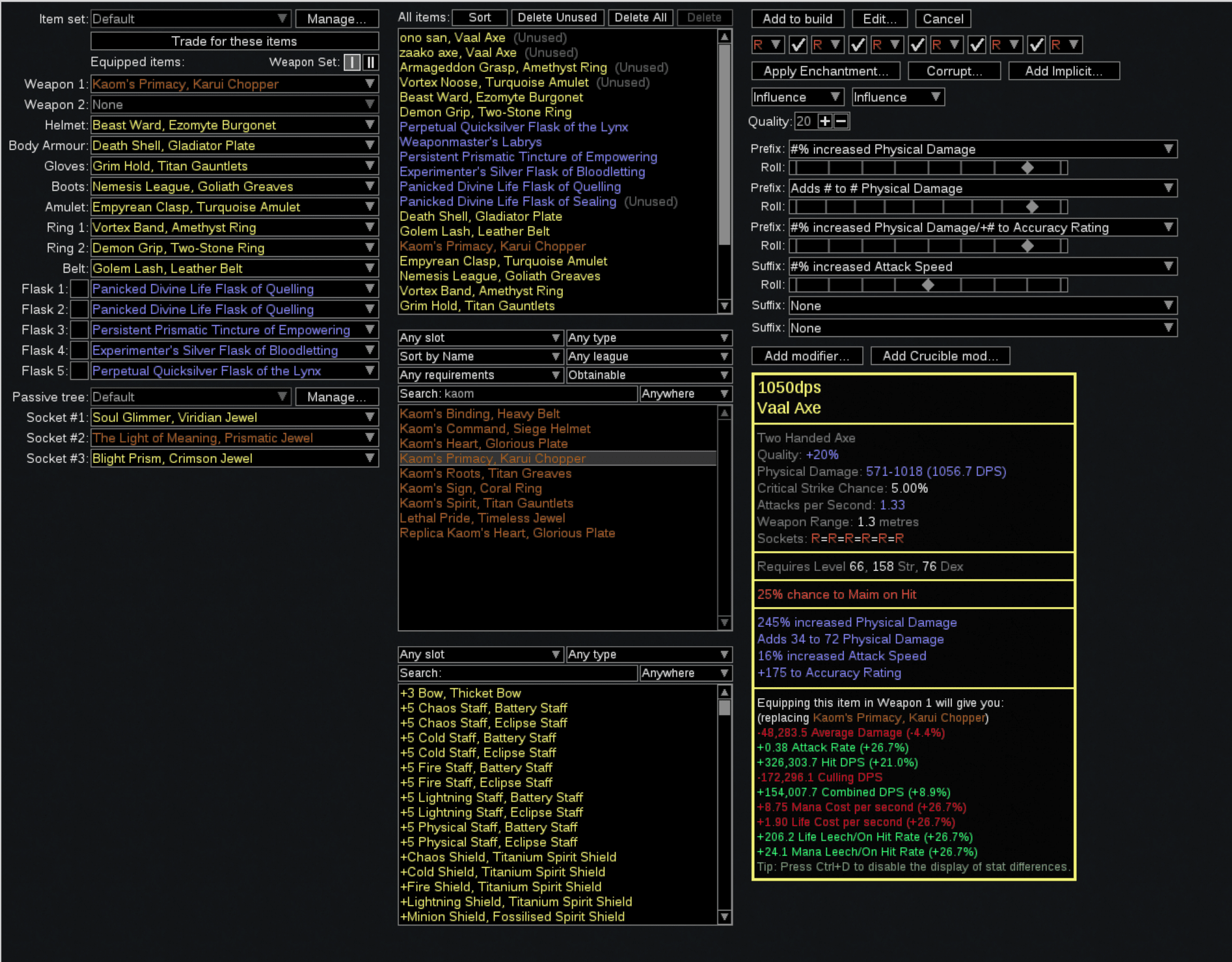Screen dimensions: 1232x962
Task: Toggle the Flask 4 activation checkbox
Action: click(79, 350)
